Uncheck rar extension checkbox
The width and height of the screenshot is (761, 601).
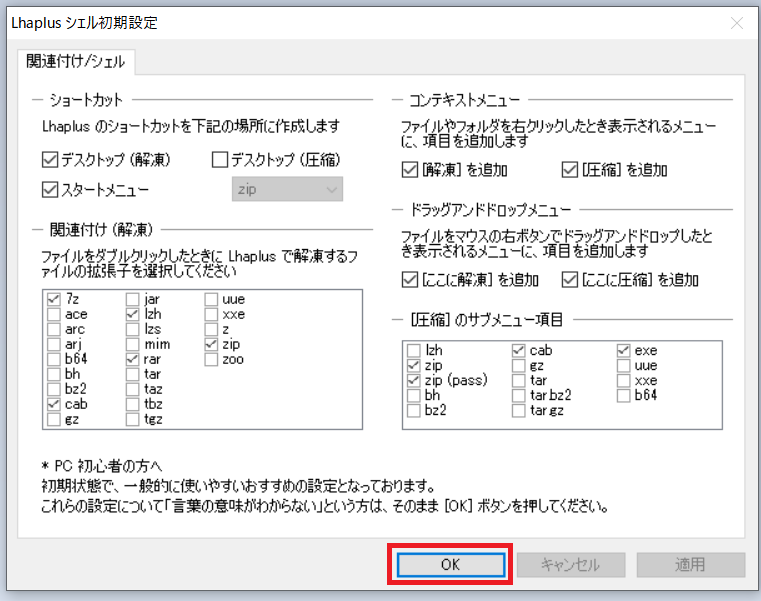pos(132,359)
